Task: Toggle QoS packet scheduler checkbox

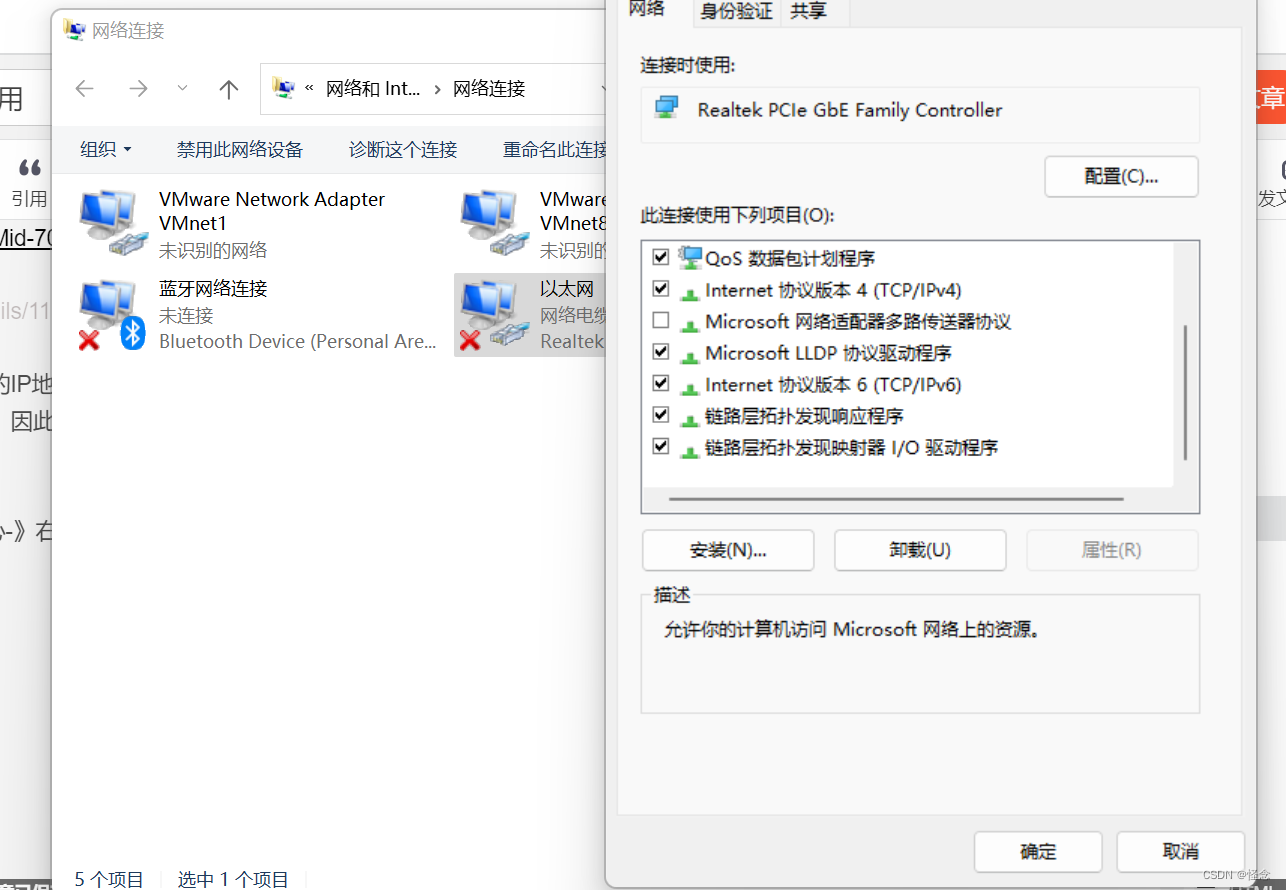Action: 660,257
